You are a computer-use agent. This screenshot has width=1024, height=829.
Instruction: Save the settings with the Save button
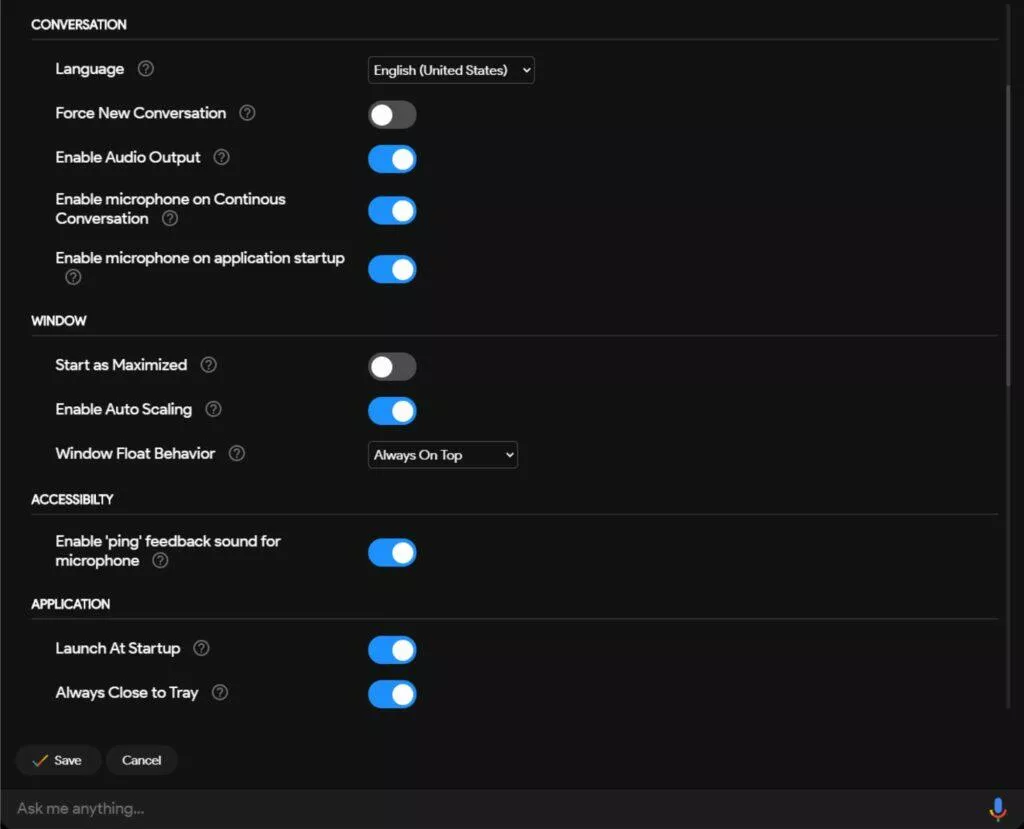tap(58, 760)
